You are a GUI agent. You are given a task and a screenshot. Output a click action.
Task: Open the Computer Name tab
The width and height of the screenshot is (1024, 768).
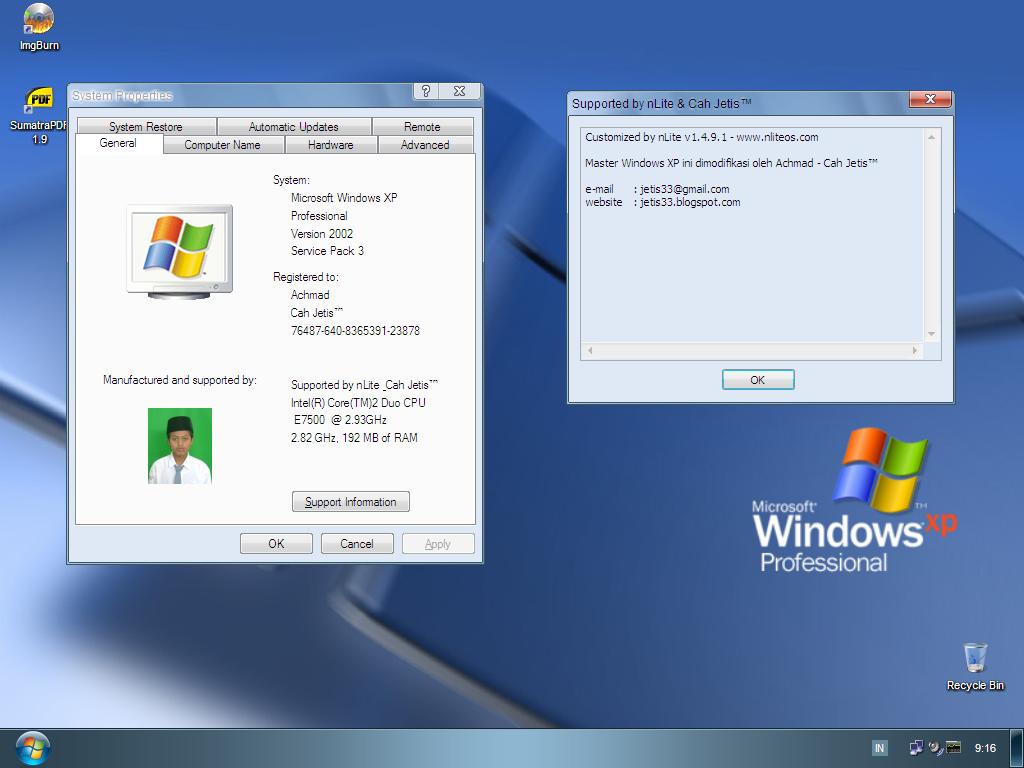click(223, 145)
